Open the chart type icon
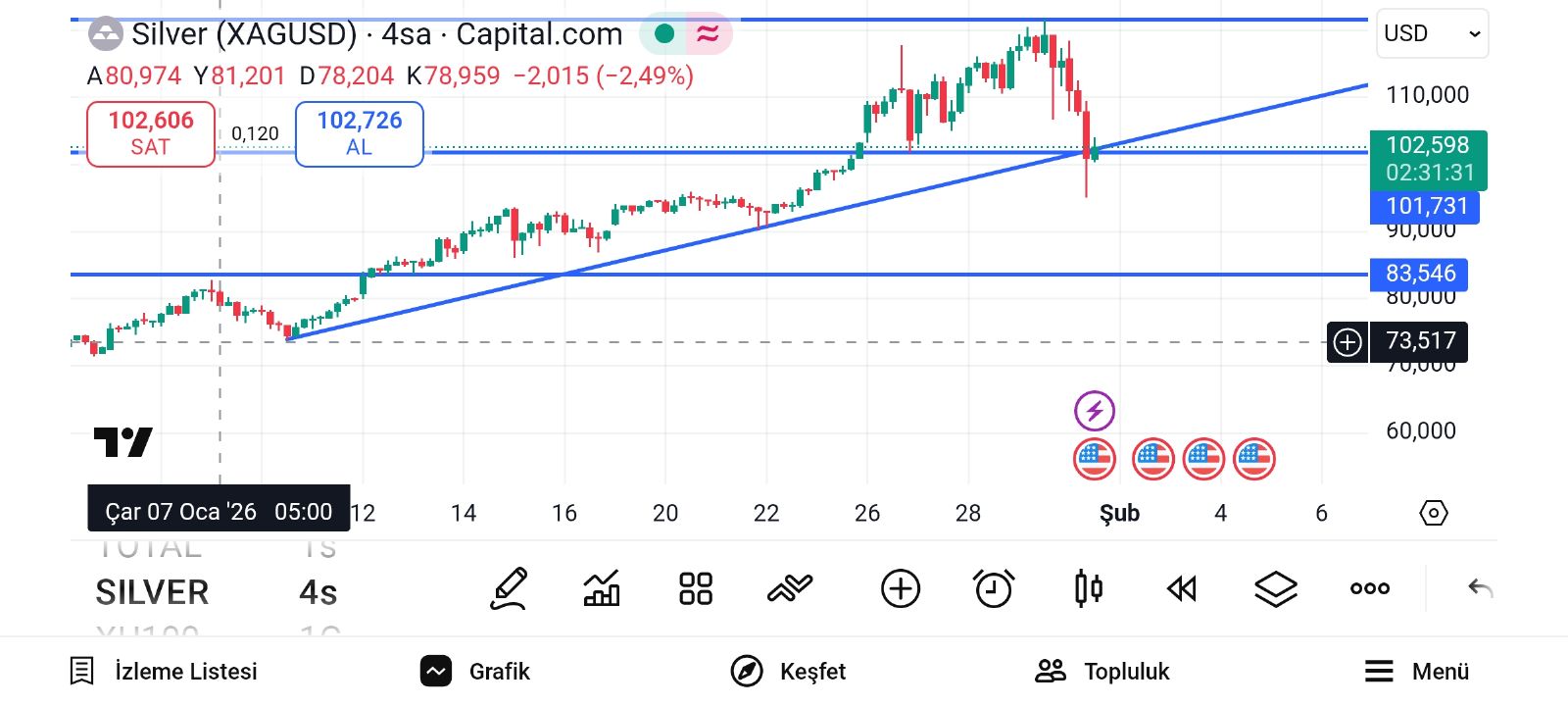The width and height of the screenshot is (1568, 706). 602,589
